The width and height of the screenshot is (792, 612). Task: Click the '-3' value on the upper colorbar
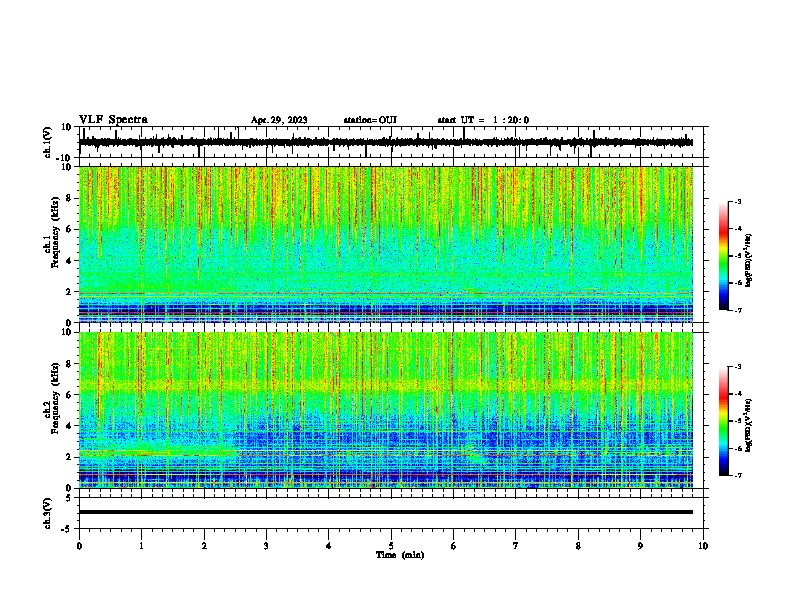click(738, 201)
